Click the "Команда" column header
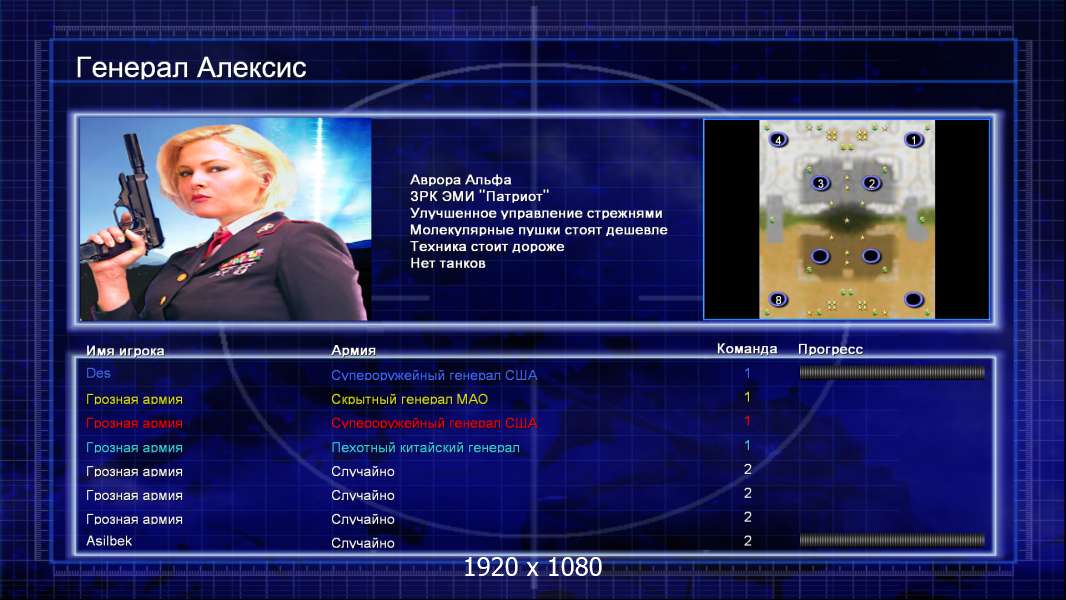Screen dimensions: 1066x600 (x=747, y=349)
